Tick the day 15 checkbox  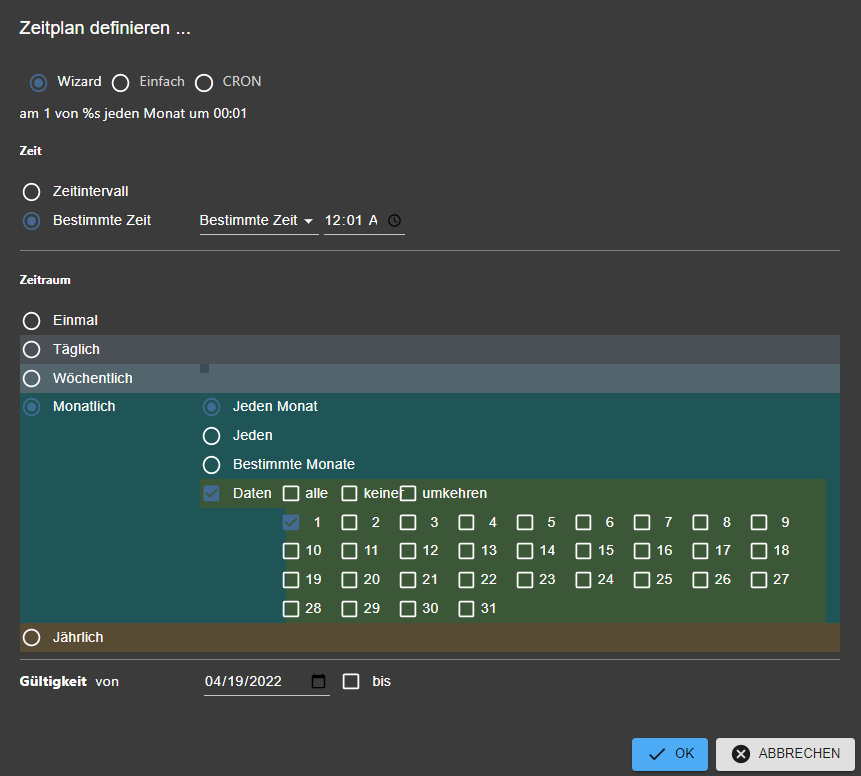(584, 550)
